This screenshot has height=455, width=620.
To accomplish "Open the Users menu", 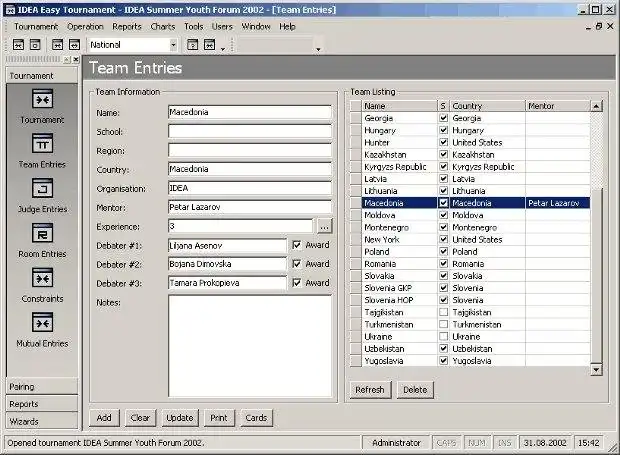I will 222,26.
